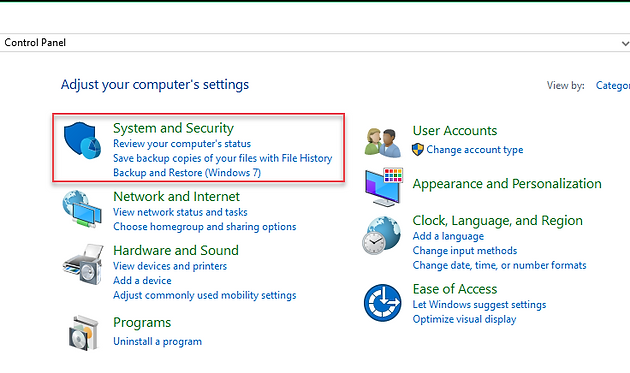The image size is (630, 373).
Task: Open the Hardware and Sound printer icon
Action: point(83,264)
